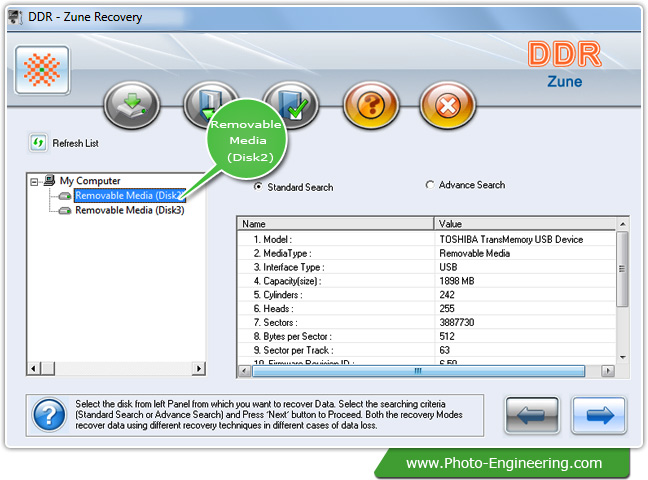Click the 'USB' value cell
This screenshot has width=648, height=480.
[448, 267]
